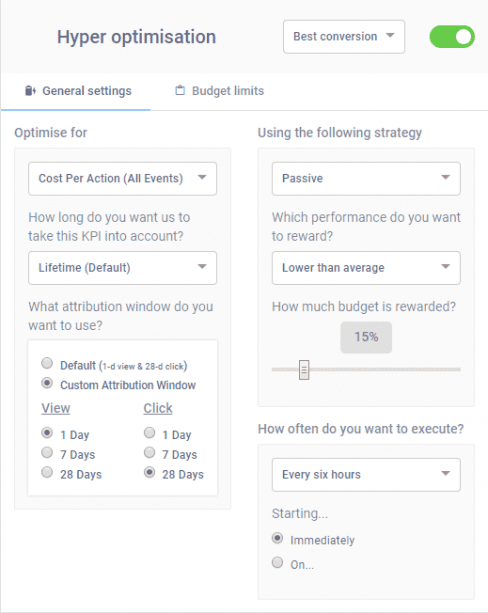The height and width of the screenshot is (613, 488).
Task: Select 7 Days under View
Action: pos(47,452)
